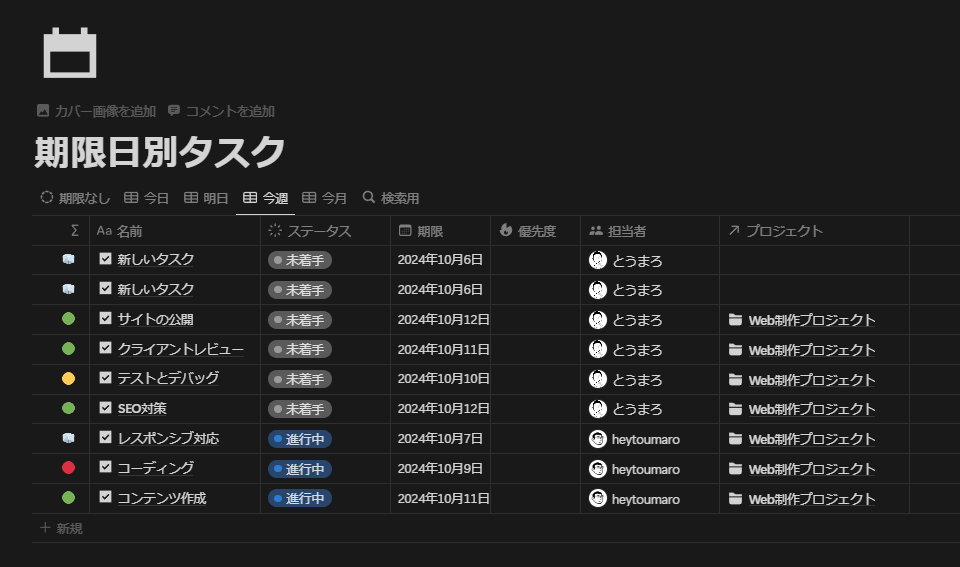Click カバー画像を追加 to add cover

96,111
